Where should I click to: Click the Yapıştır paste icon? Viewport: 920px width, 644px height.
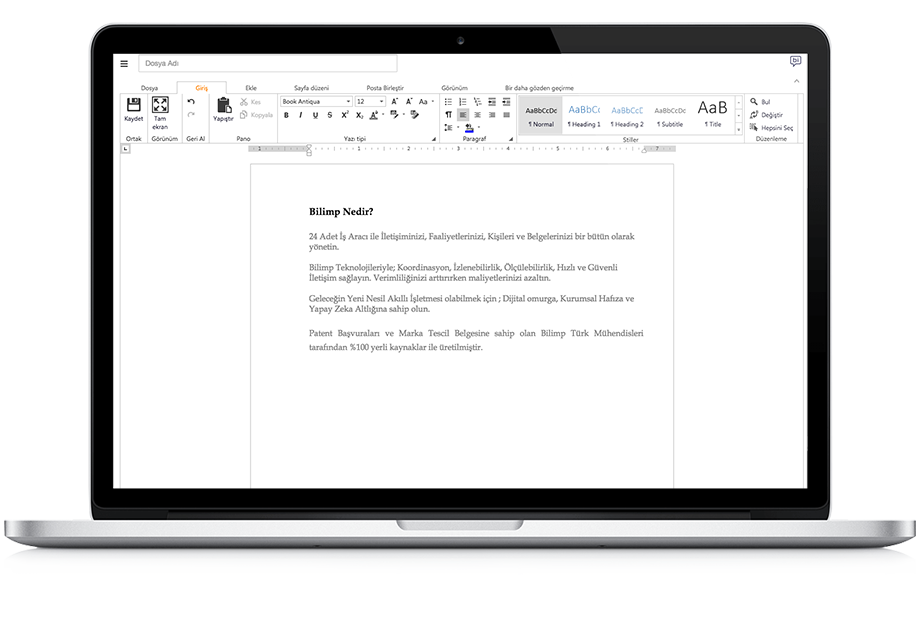click(223, 105)
